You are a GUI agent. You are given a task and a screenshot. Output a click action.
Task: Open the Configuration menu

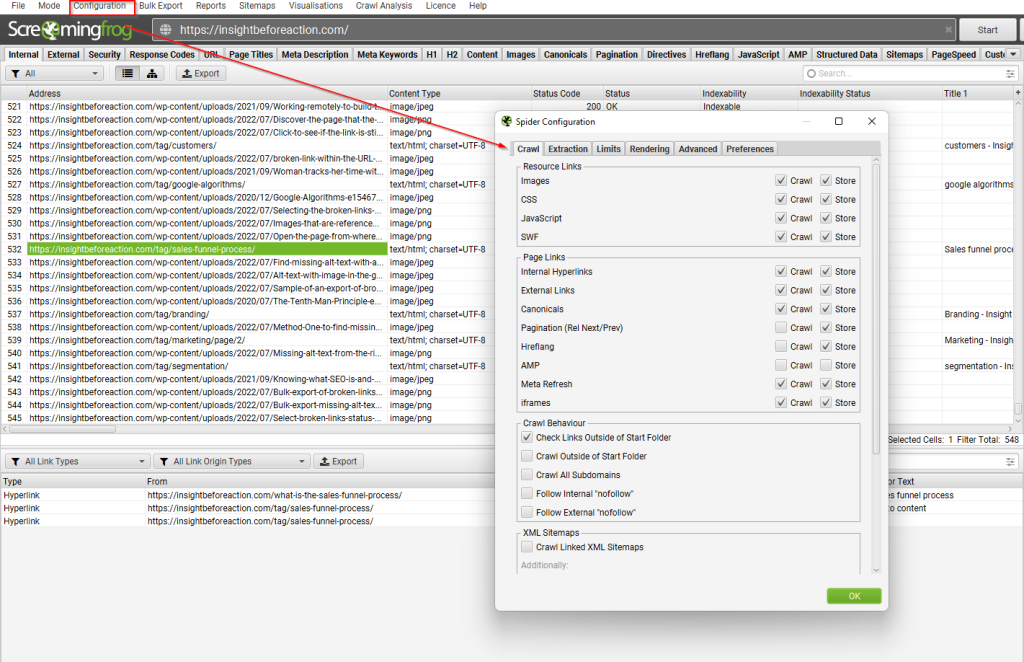click(99, 6)
